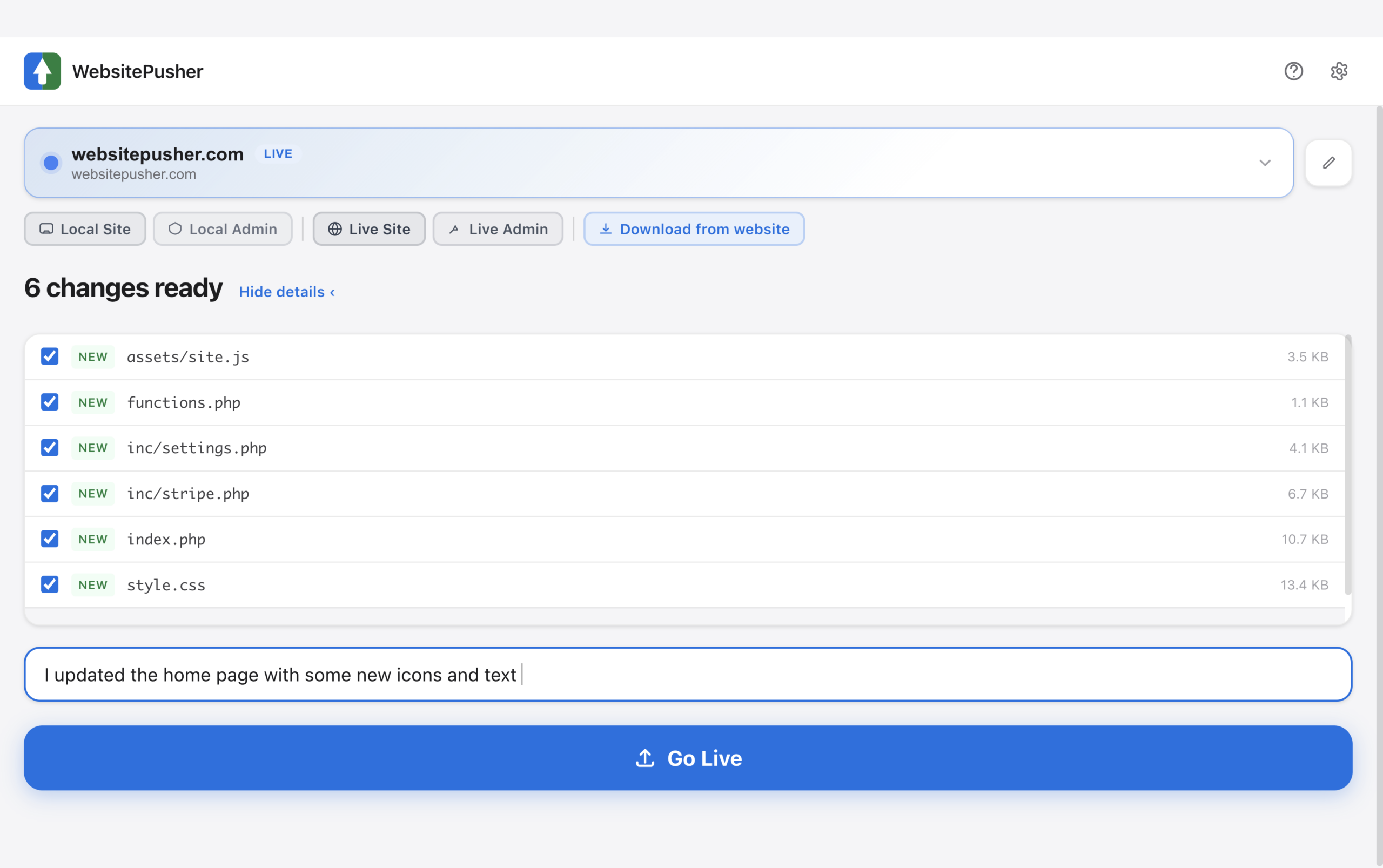
Task: Click the 3.5 KB size value
Action: tap(1308, 356)
